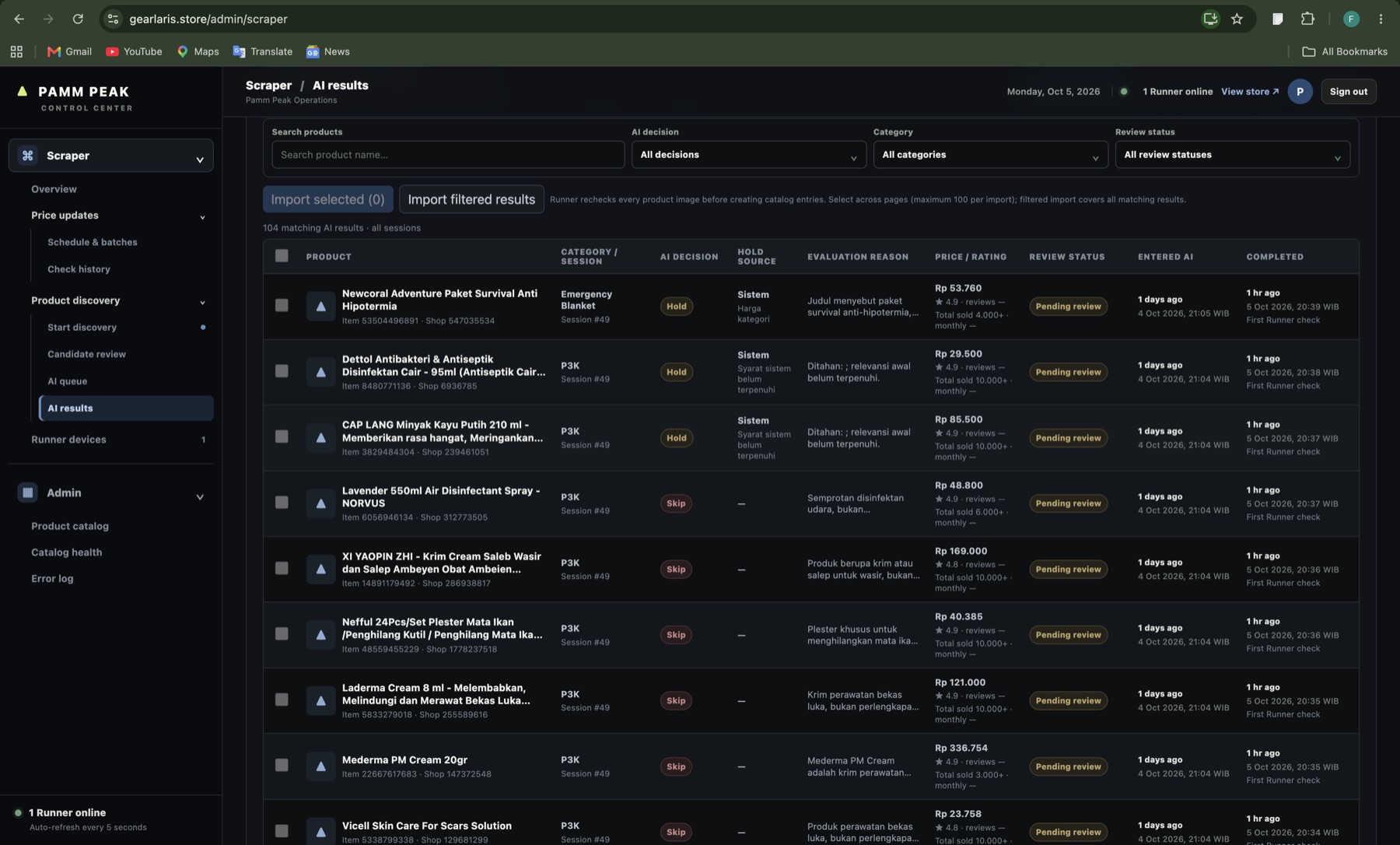Click the Import filtered results button
The width and height of the screenshot is (1400, 845).
(x=471, y=199)
